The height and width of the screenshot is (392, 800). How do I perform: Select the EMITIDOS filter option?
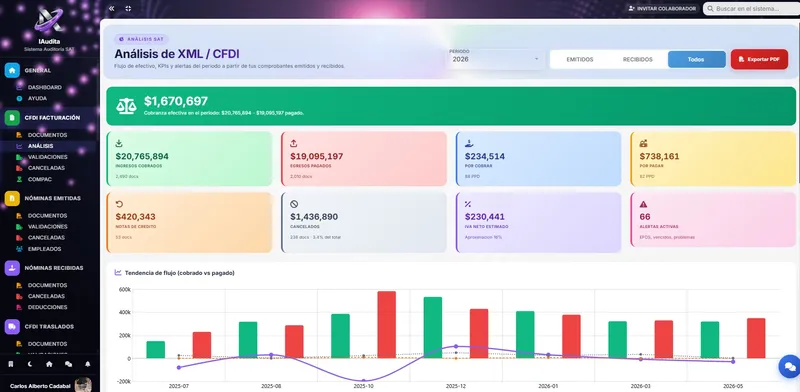(x=580, y=59)
